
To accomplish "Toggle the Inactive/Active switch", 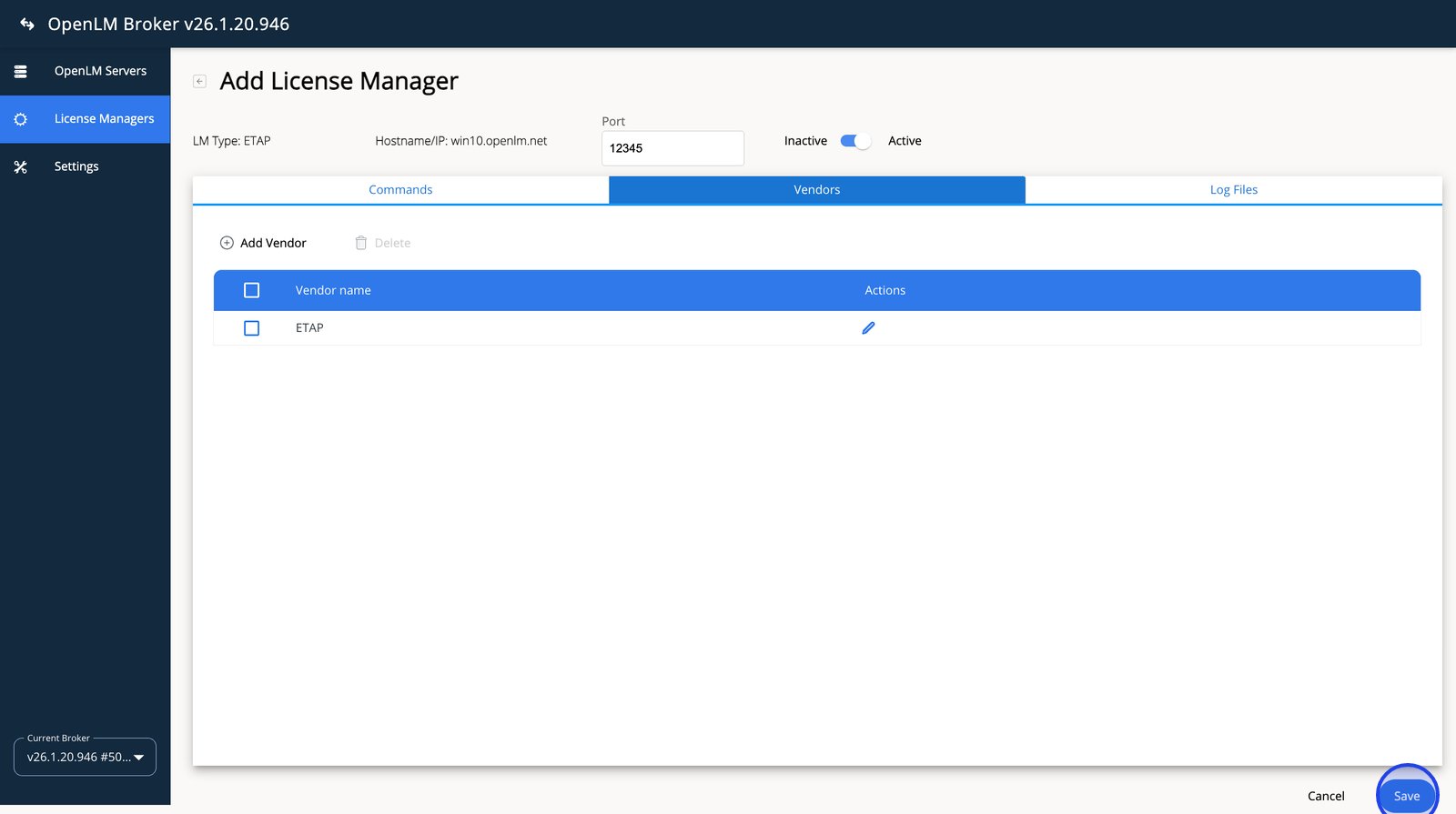I will click(x=855, y=141).
